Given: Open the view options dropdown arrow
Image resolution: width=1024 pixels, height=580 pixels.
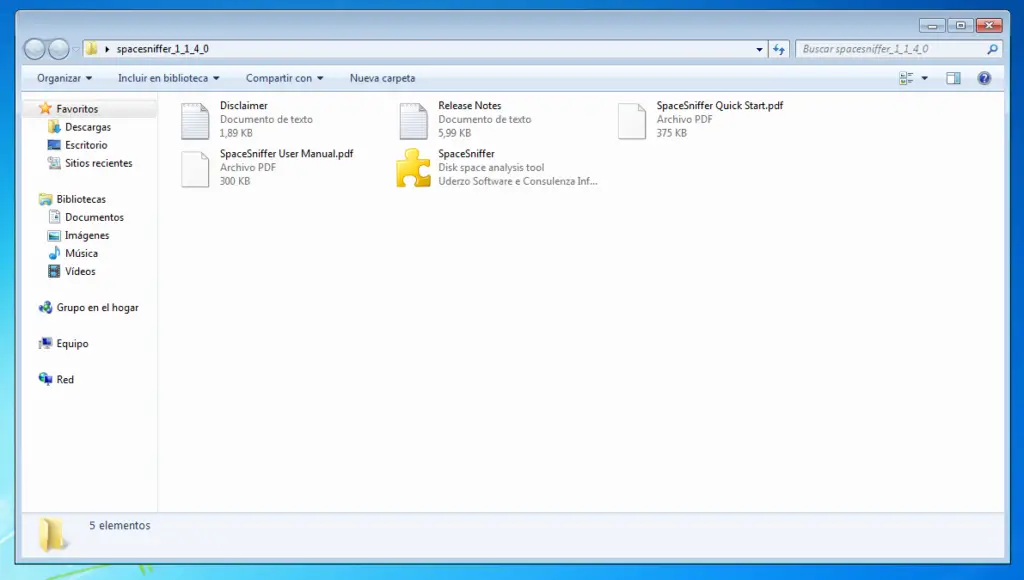Looking at the screenshot, I should pos(924,78).
